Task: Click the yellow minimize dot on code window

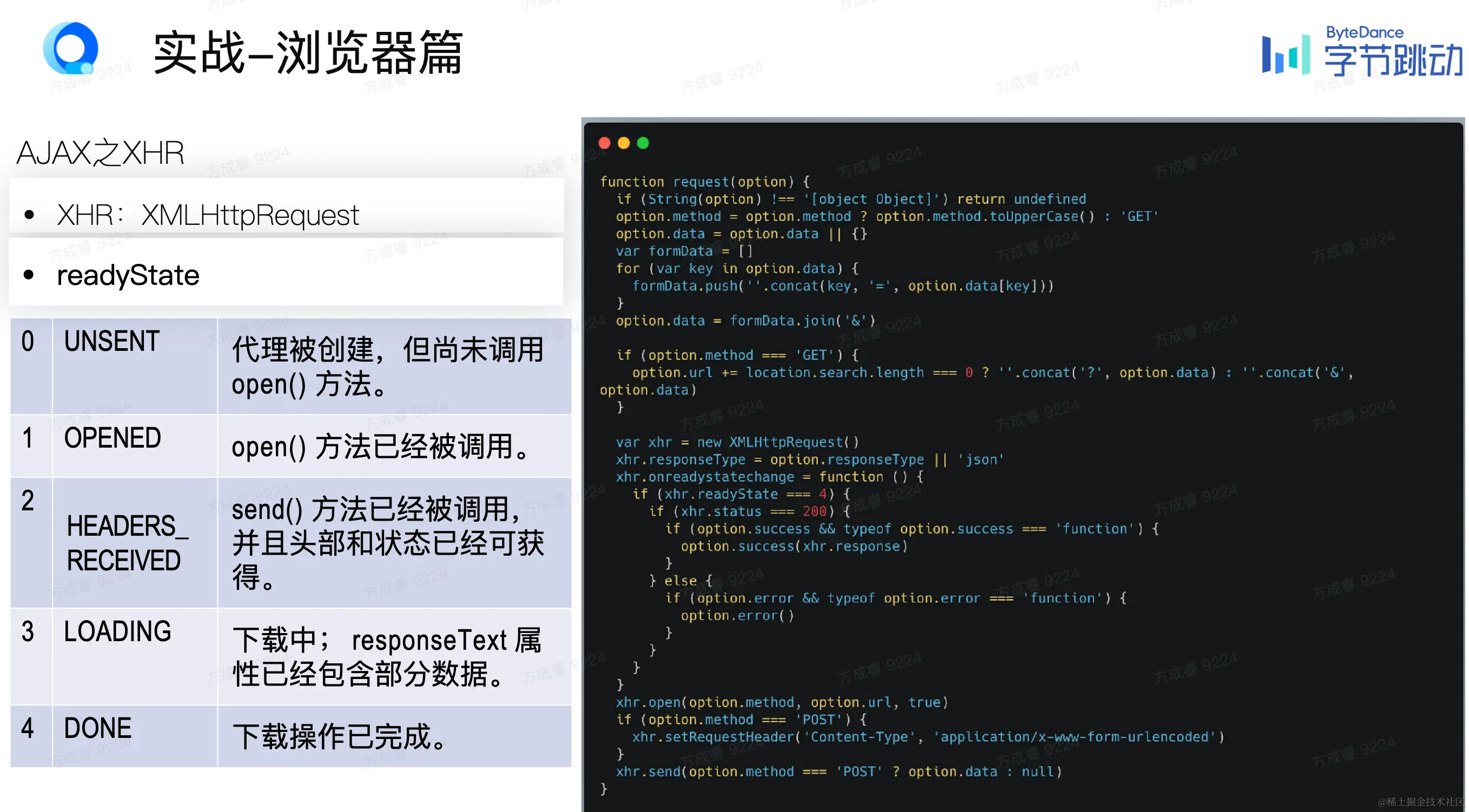Action: tap(624, 143)
